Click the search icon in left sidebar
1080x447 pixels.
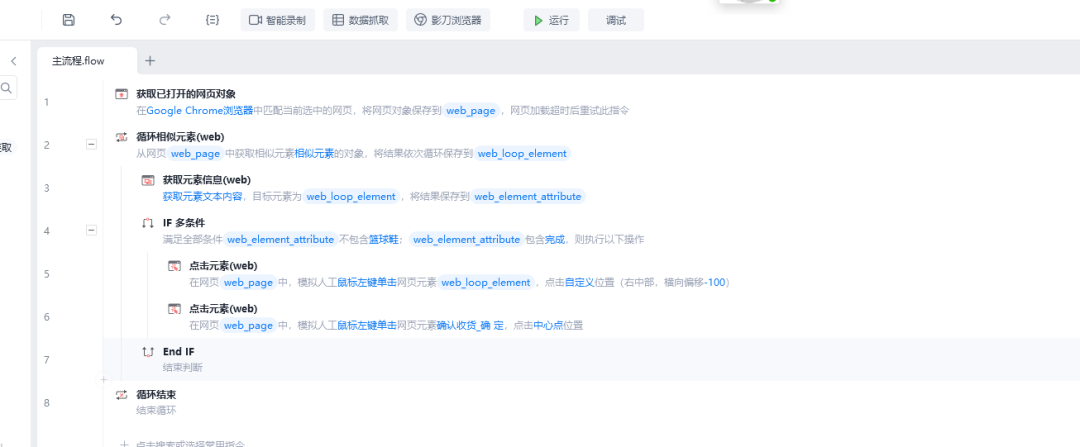[7, 88]
